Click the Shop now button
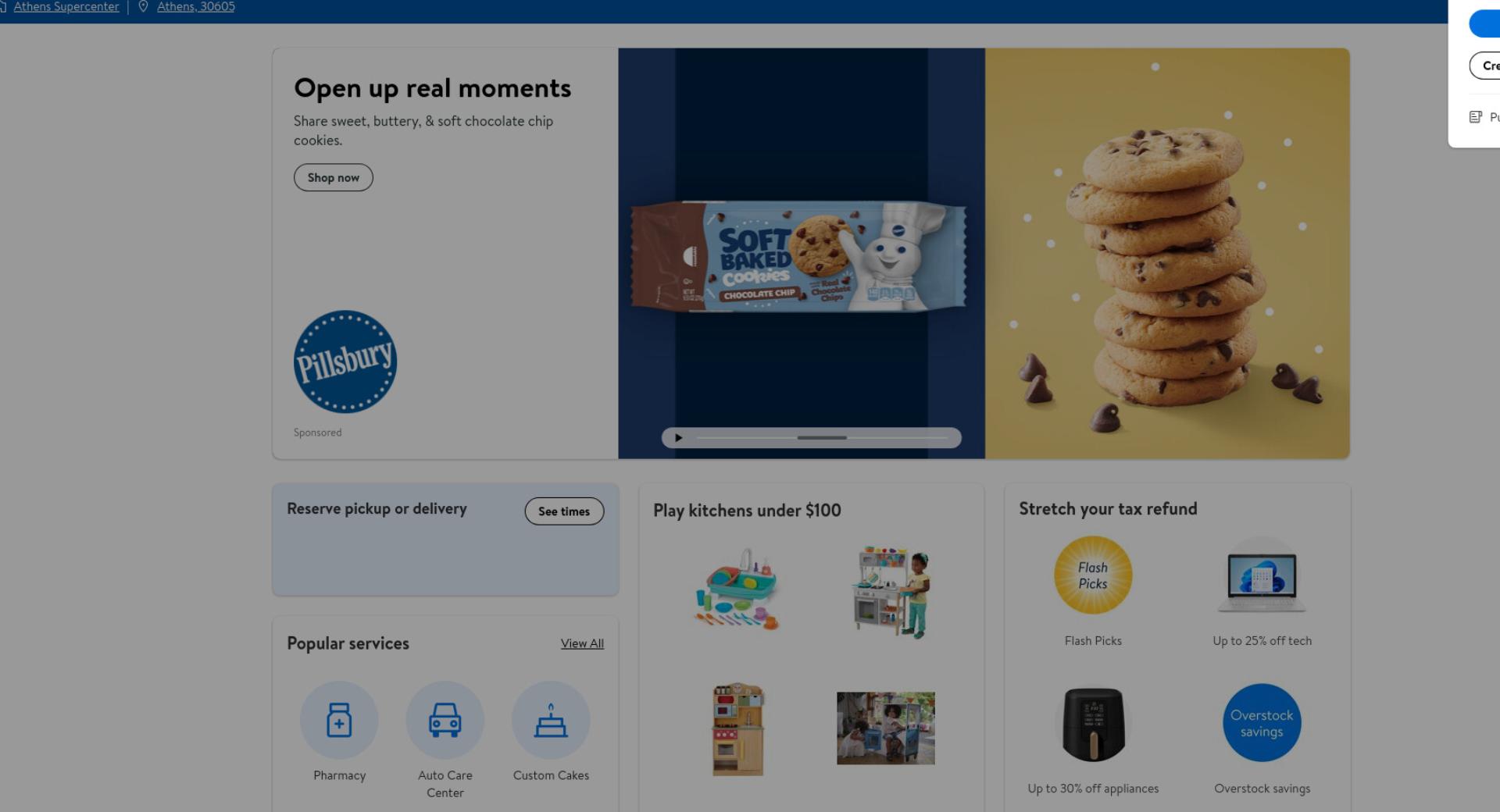The width and height of the screenshot is (1500, 812). point(334,177)
